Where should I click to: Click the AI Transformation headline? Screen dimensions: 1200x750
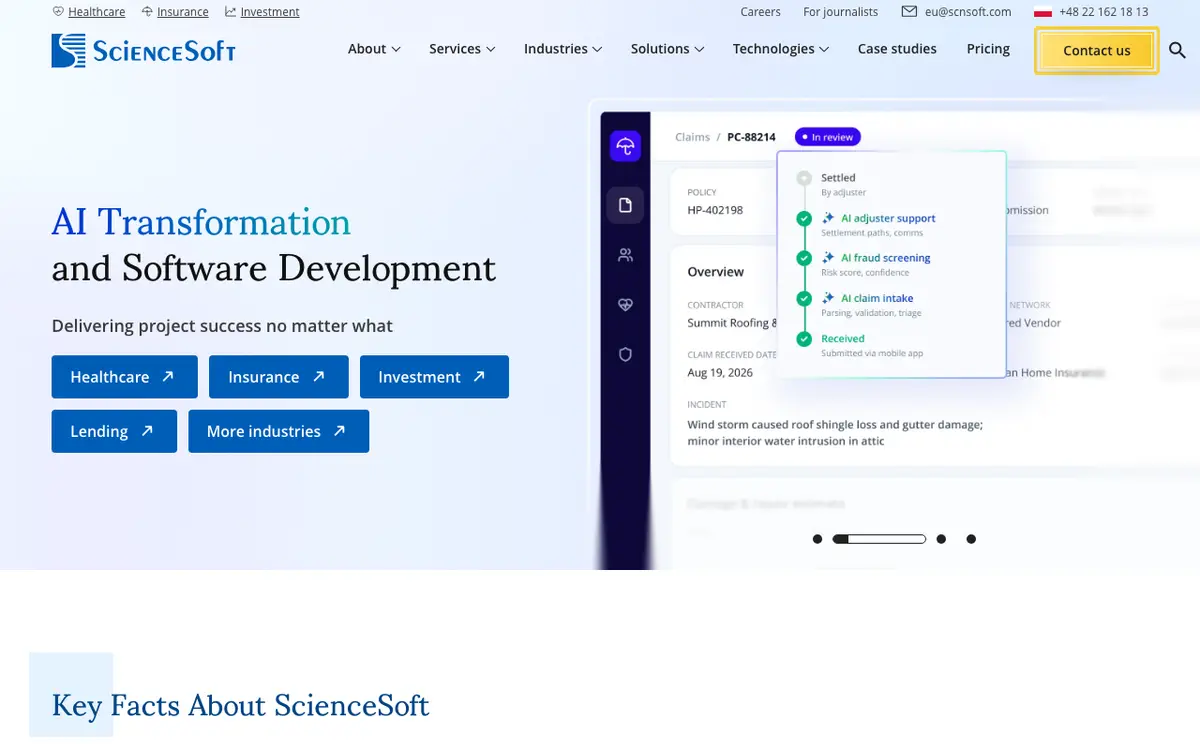[201, 221]
